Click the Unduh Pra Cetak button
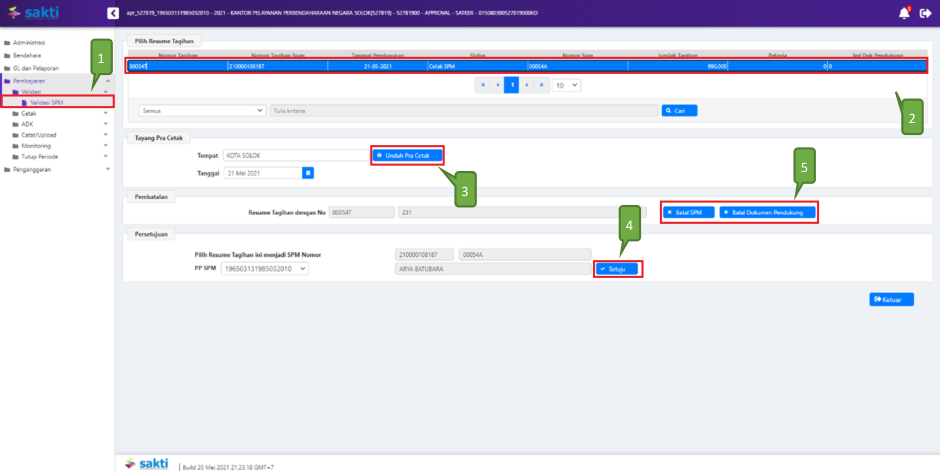The image size is (940, 473). coord(407,155)
